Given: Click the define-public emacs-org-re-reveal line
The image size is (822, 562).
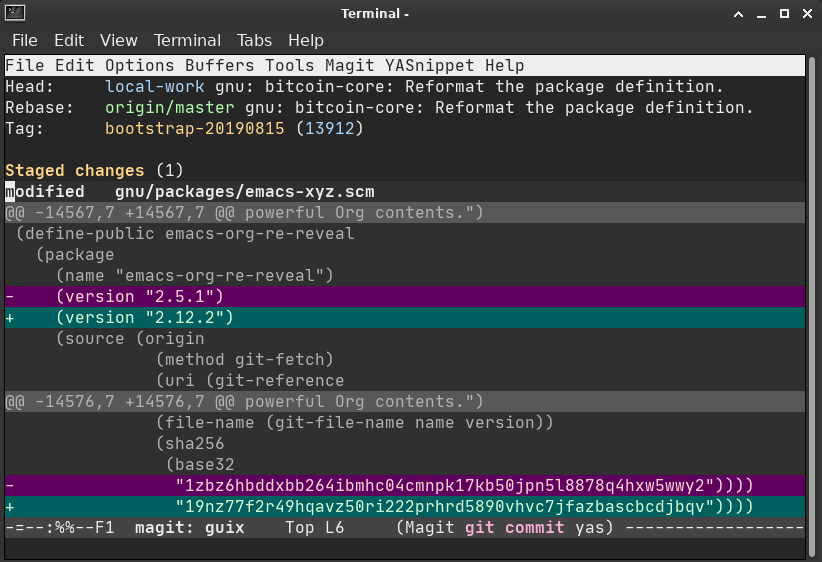Looking at the screenshot, I should pos(185,233).
